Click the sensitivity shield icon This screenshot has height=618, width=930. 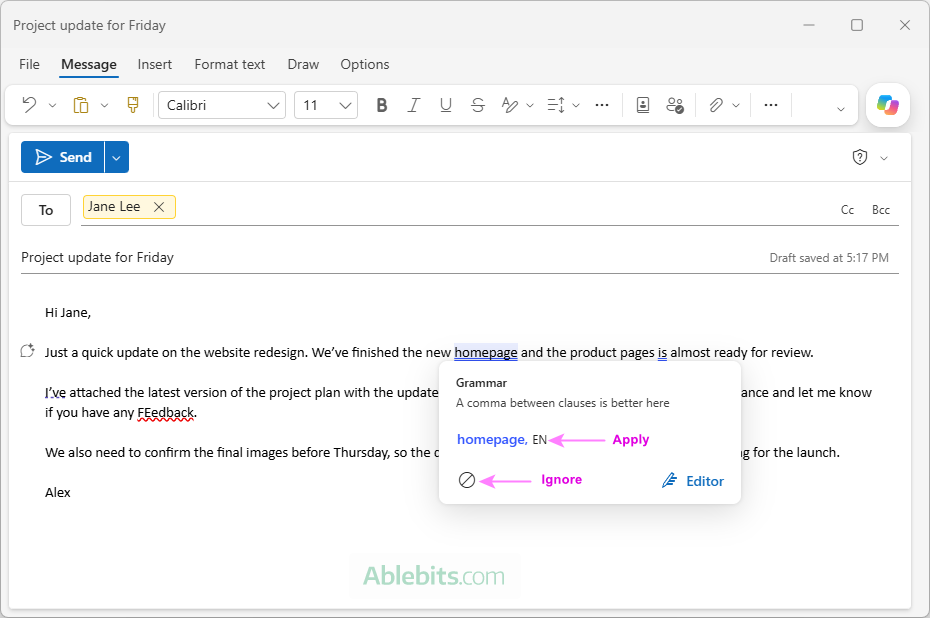[x=859, y=157]
